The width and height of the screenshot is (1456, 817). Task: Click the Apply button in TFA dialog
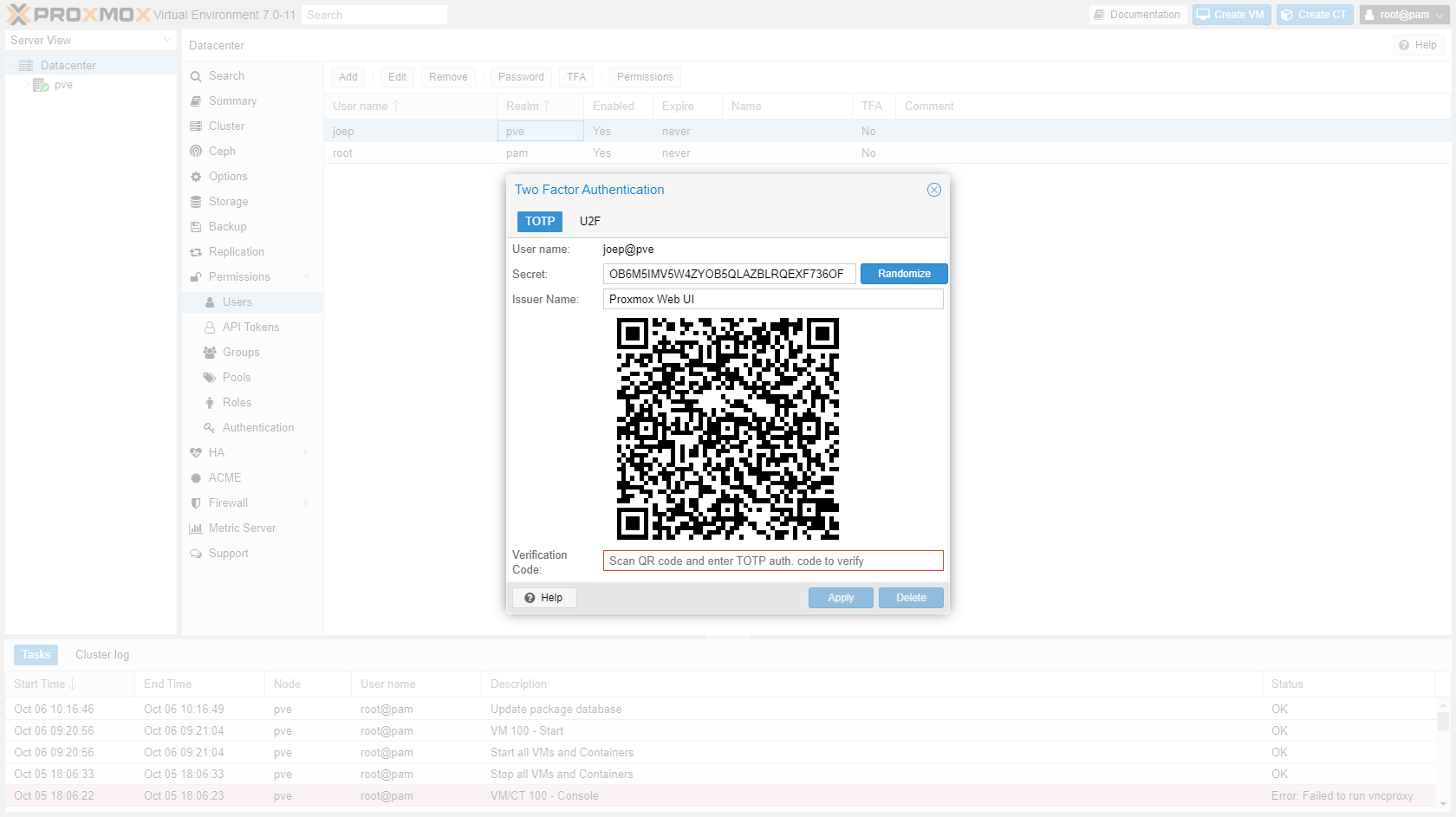(x=841, y=598)
